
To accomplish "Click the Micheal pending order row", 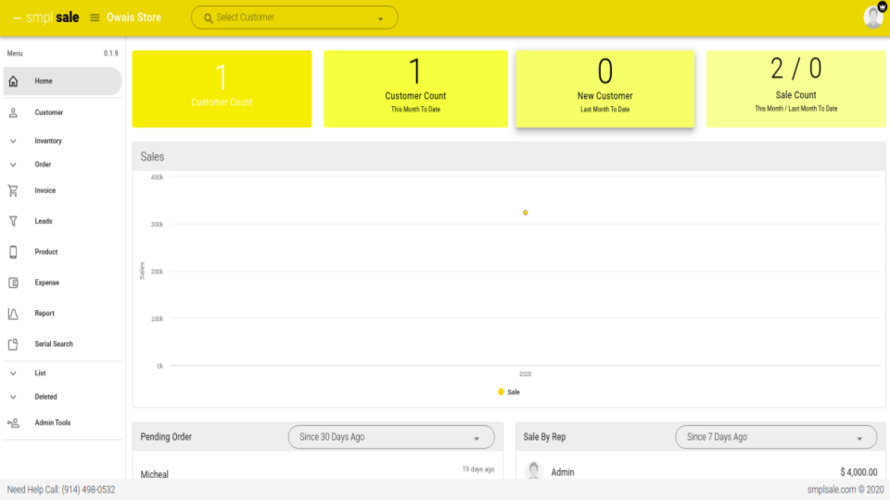I will tap(317, 472).
